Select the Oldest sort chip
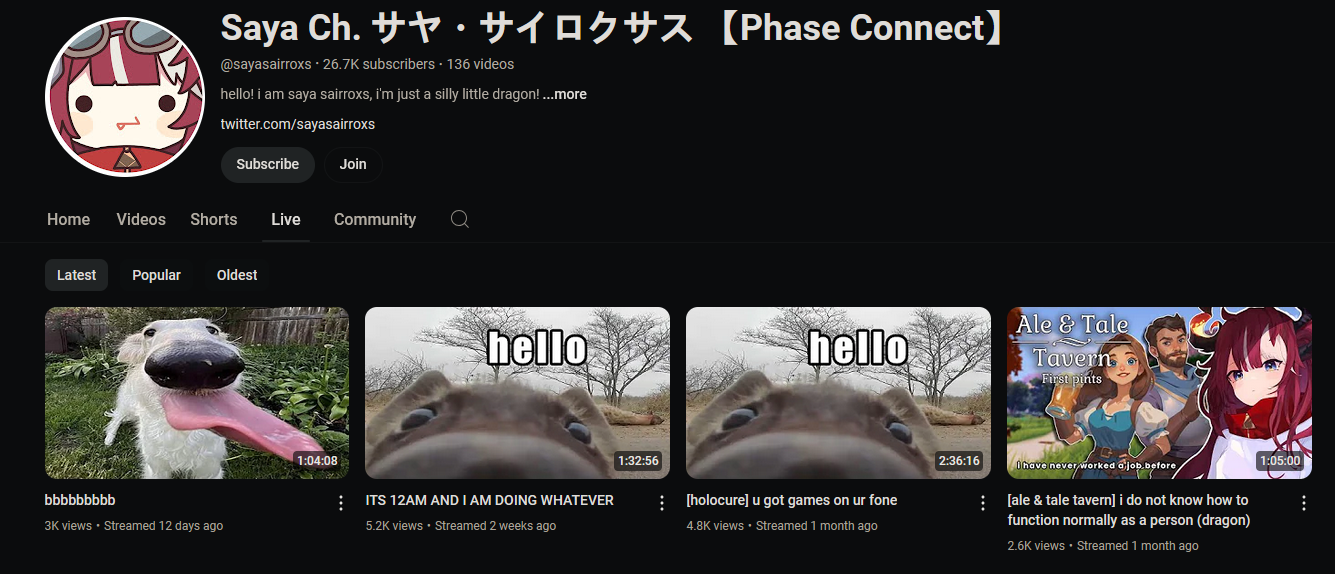 (x=237, y=275)
